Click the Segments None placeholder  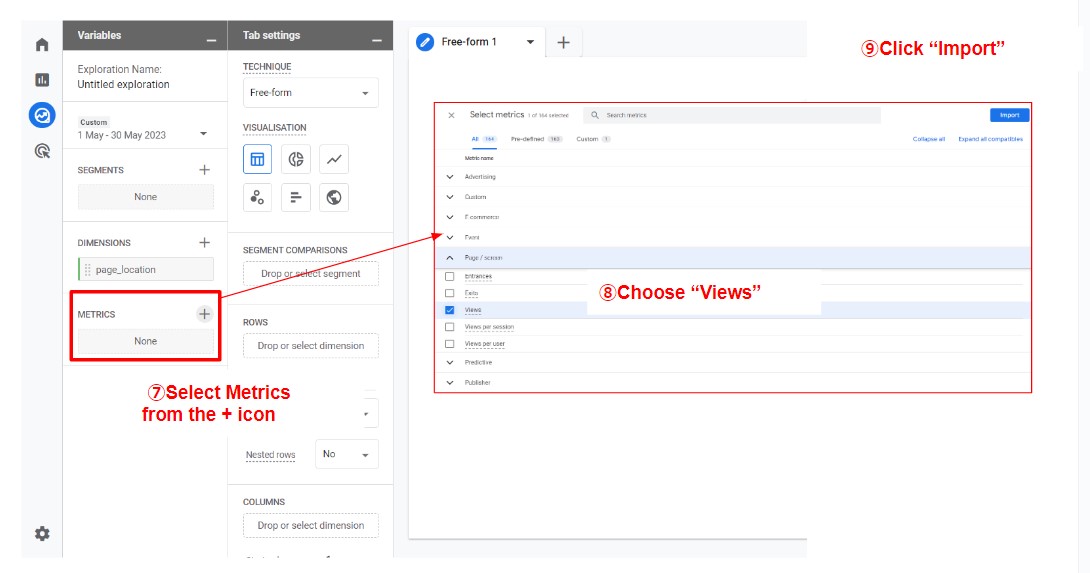pos(145,197)
